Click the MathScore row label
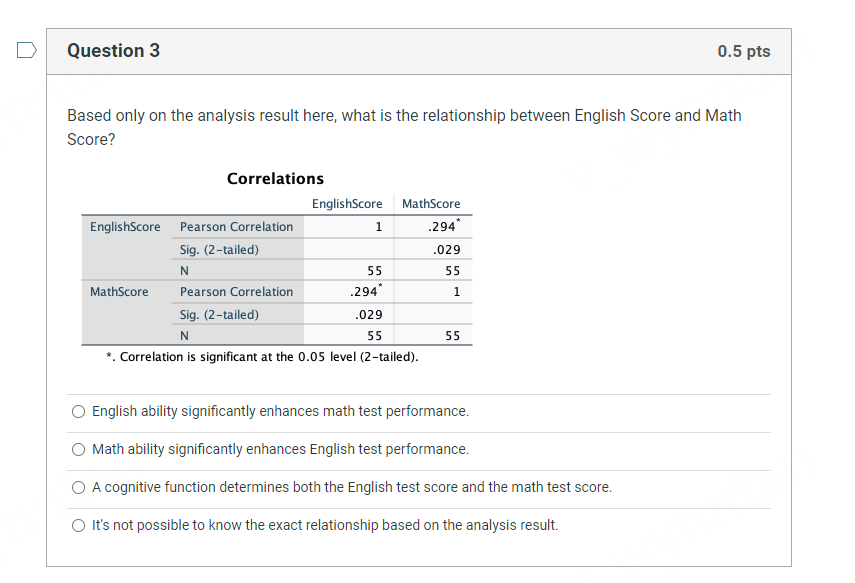 [119, 291]
